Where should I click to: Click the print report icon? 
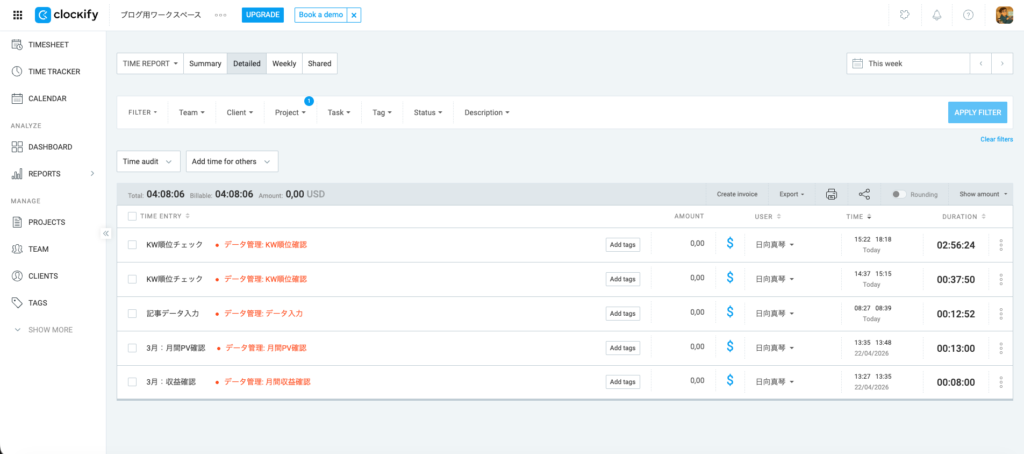pyautogui.click(x=831, y=194)
